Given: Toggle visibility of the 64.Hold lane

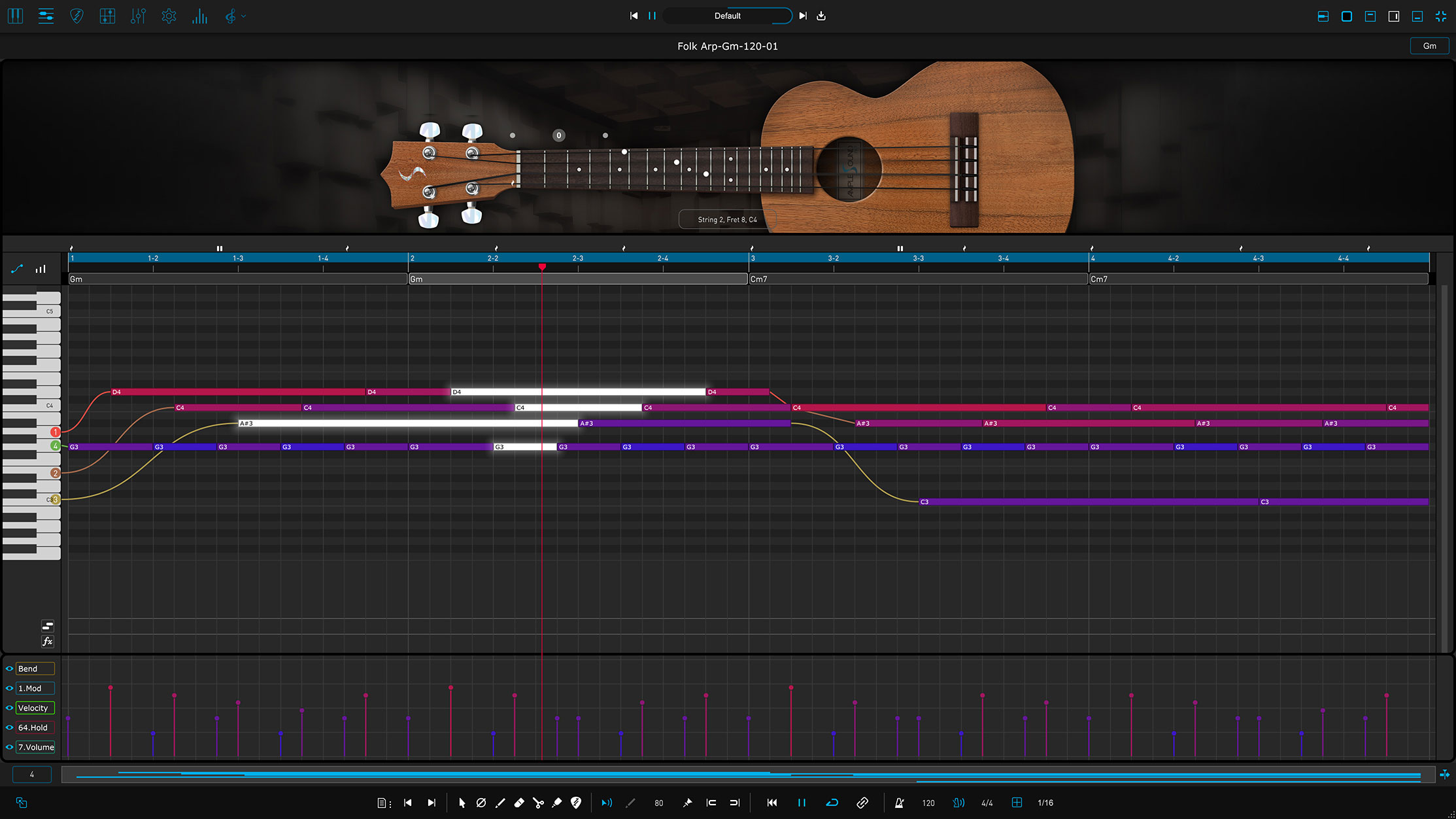Looking at the screenshot, I should pos(9,727).
